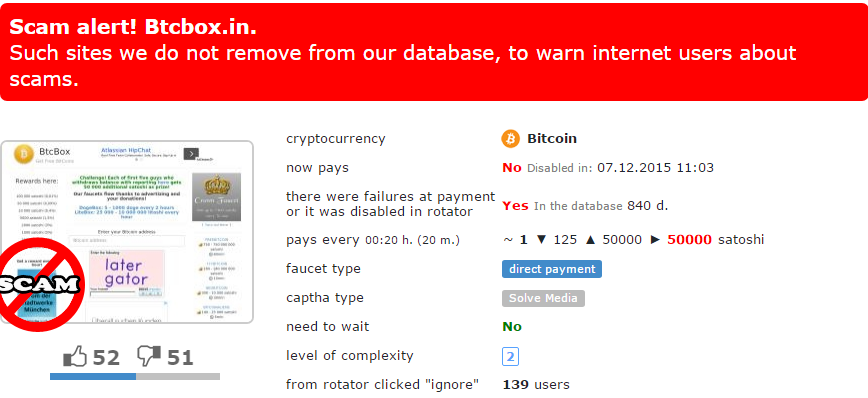Select the Solve Media captcha tag
This screenshot has height=398, width=868.
[x=543, y=298]
